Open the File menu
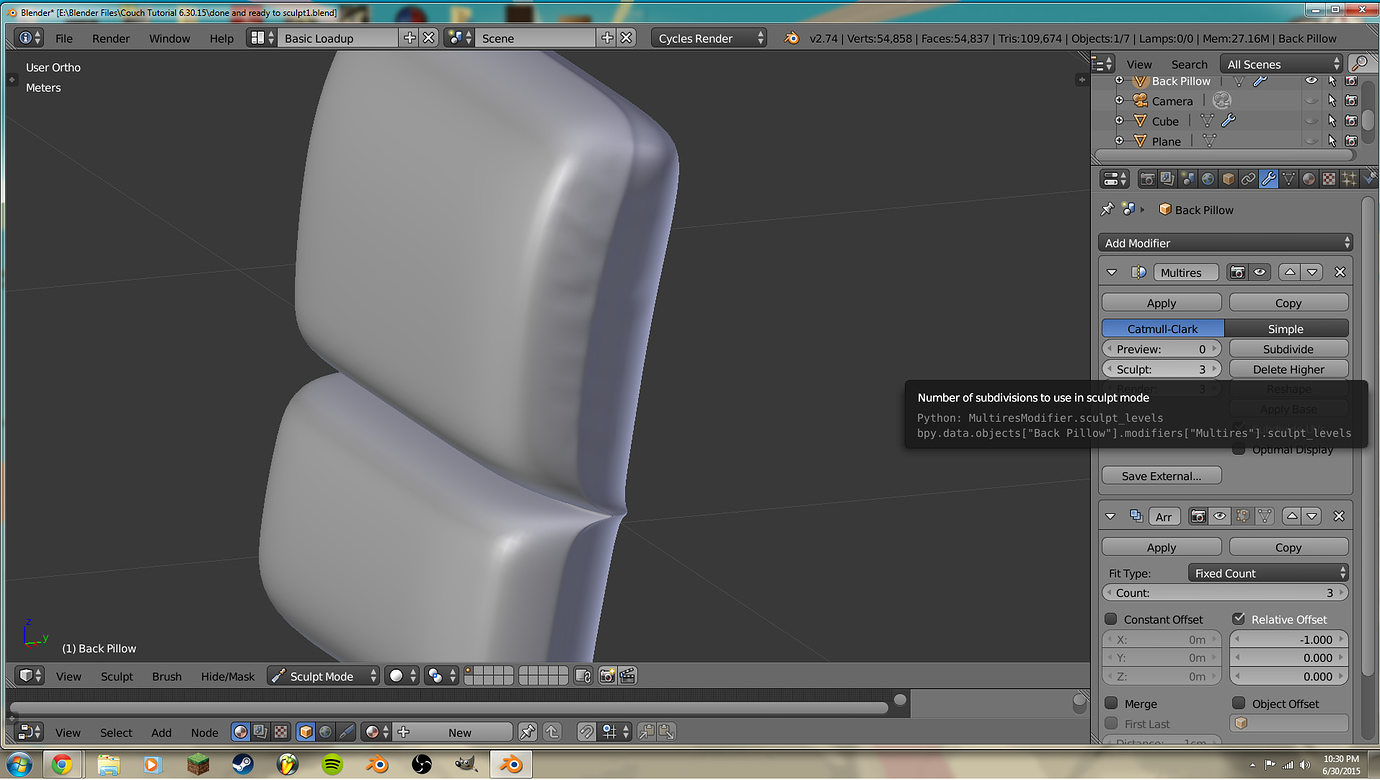 click(x=64, y=38)
